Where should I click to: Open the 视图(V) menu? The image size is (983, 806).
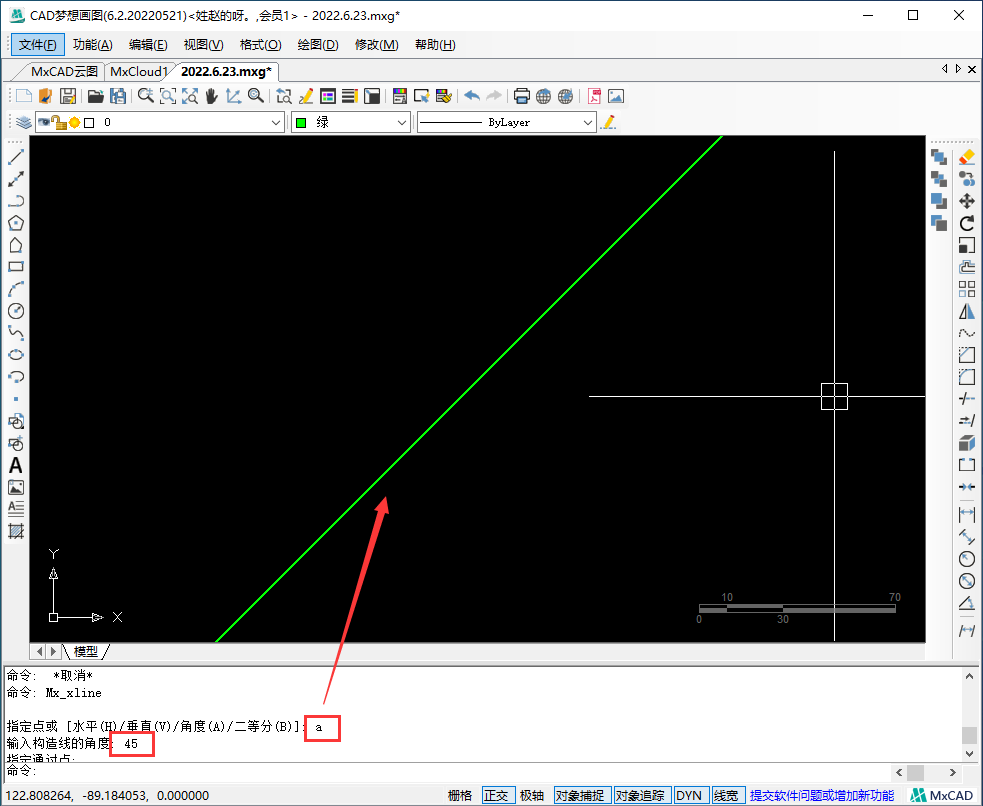[203, 44]
